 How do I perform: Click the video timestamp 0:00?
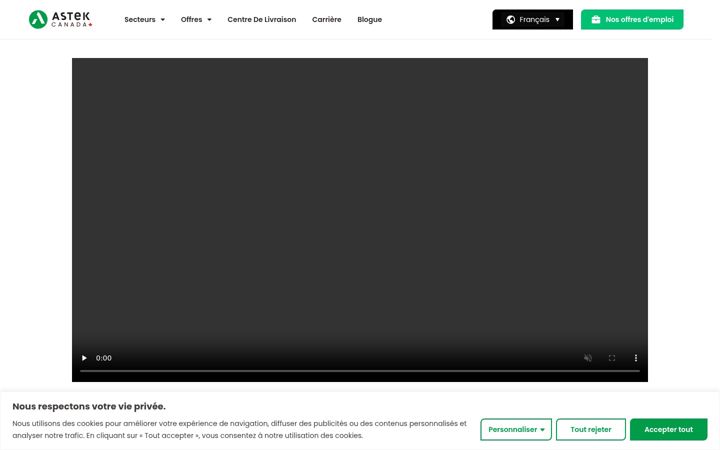[x=104, y=358]
